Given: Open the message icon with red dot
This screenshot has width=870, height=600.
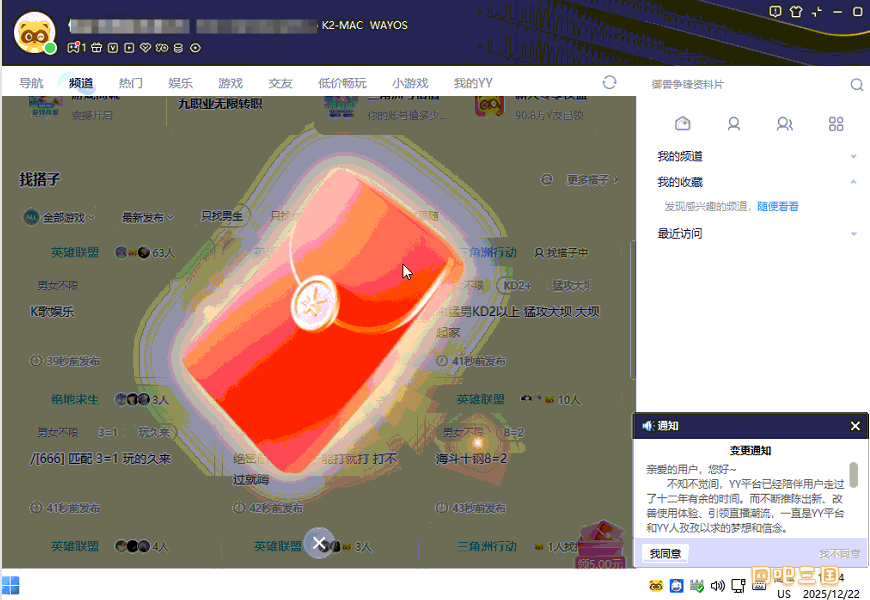Looking at the screenshot, I should point(74,48).
